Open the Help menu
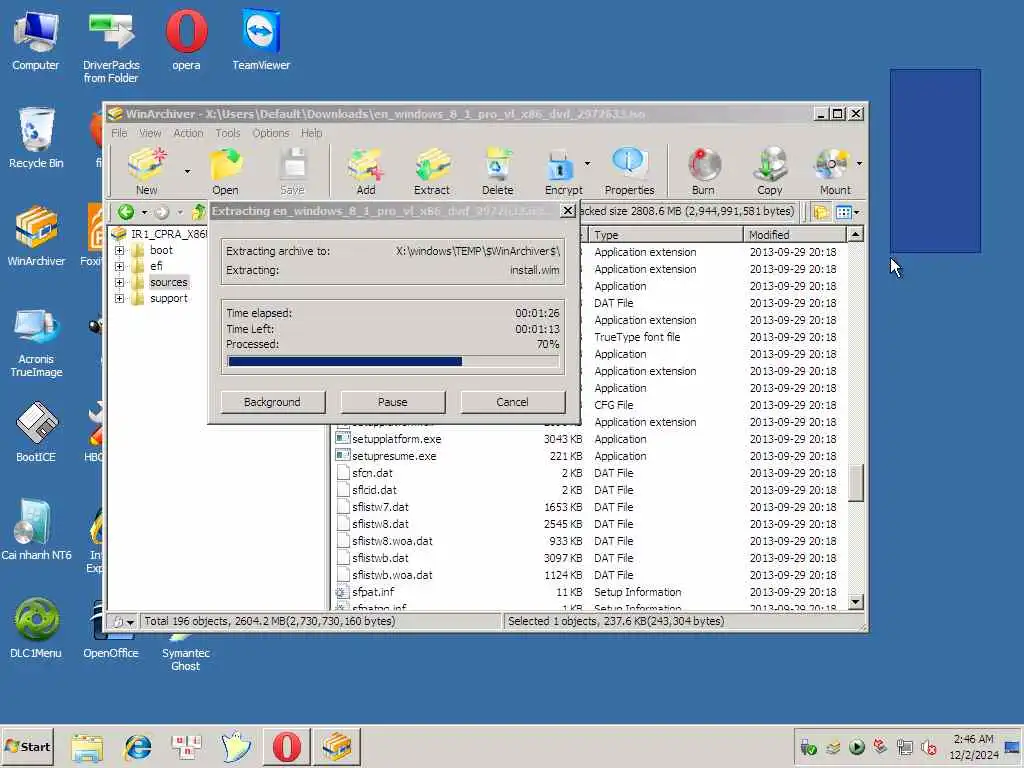 (x=312, y=133)
